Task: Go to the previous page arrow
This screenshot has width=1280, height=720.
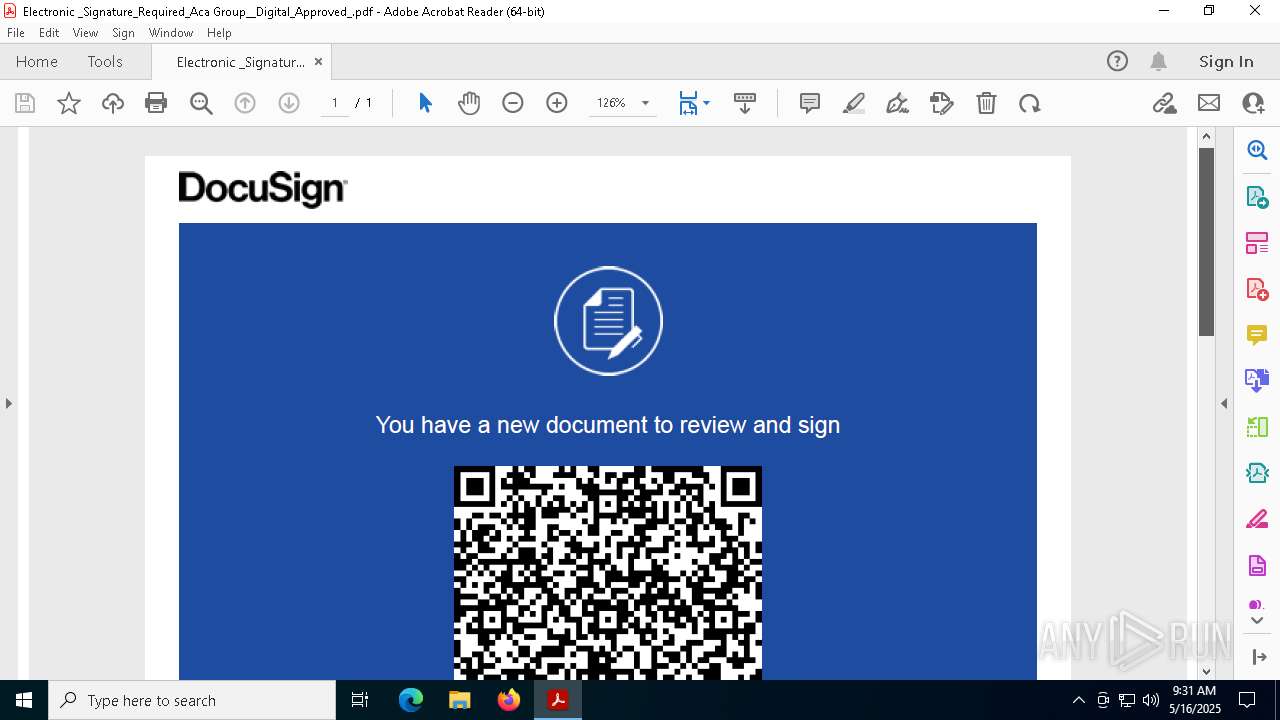Action: pos(245,103)
